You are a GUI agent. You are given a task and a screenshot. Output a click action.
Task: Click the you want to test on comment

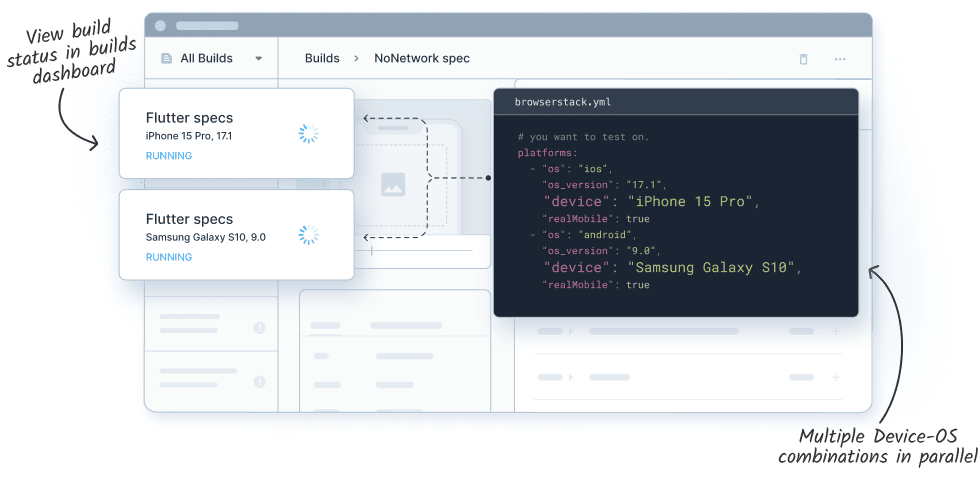click(x=583, y=137)
